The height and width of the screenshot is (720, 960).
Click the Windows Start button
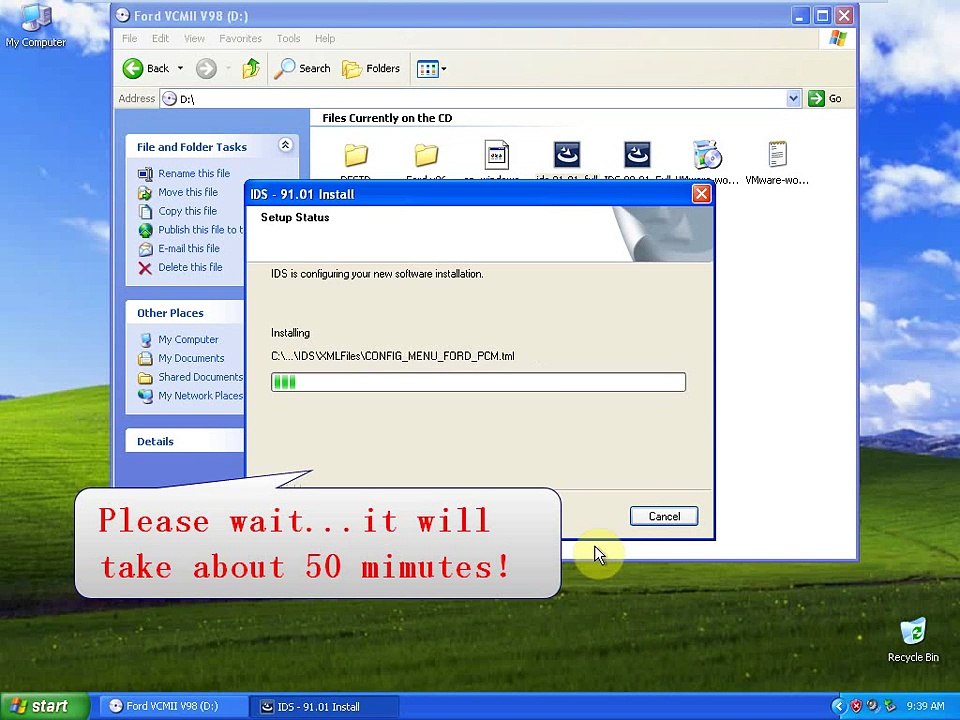[45, 707]
